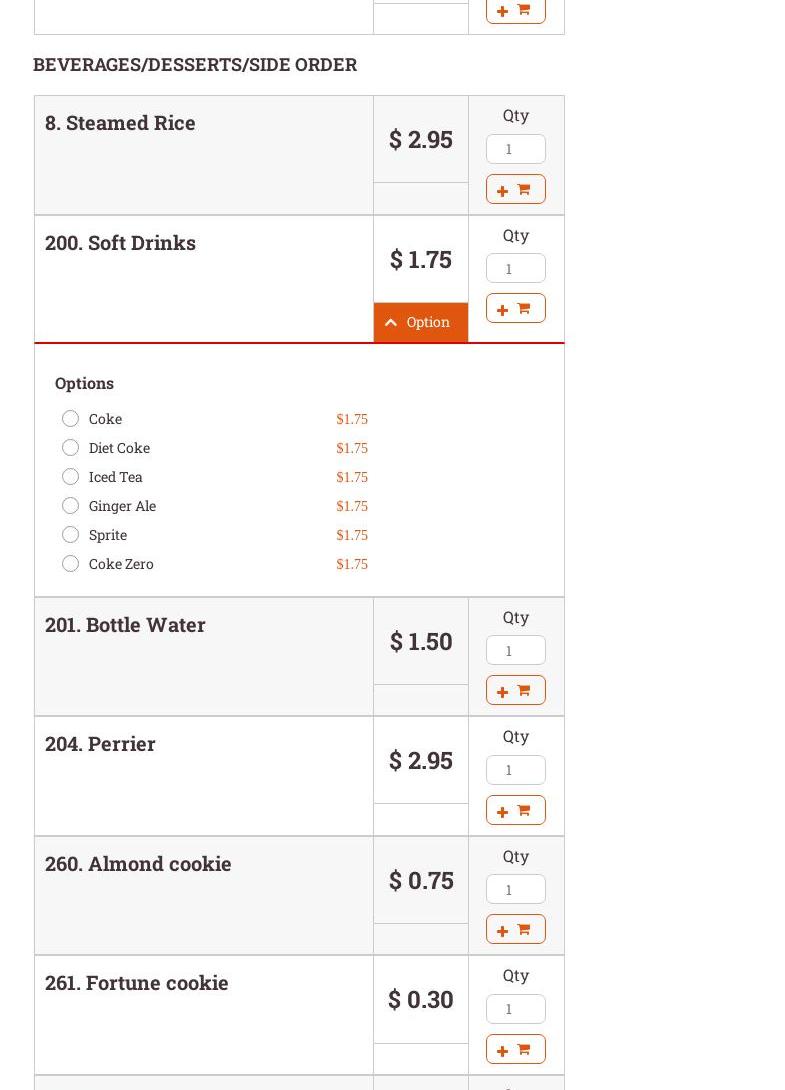The image size is (785, 1090).
Task: Collapse the Soft Drinks Option panel
Action: (420, 322)
